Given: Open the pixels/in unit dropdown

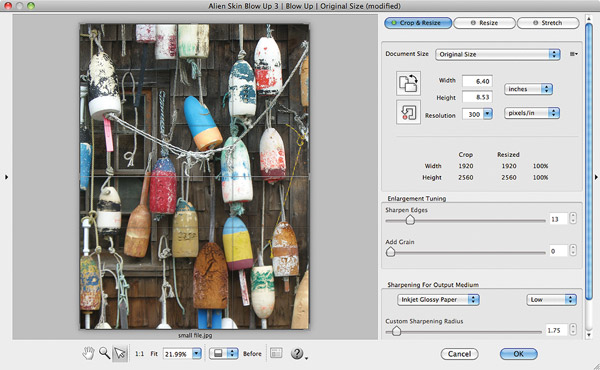Looking at the screenshot, I should point(532,113).
